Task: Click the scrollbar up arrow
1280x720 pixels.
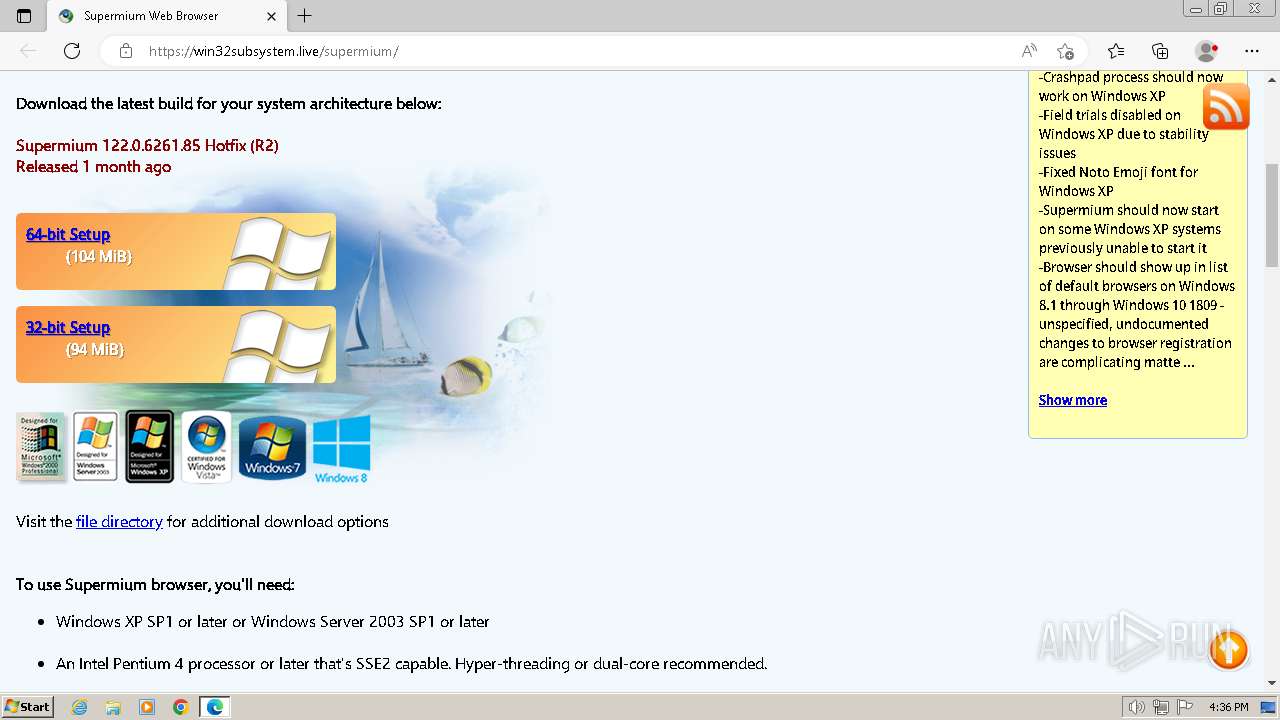Action: coord(1272,78)
